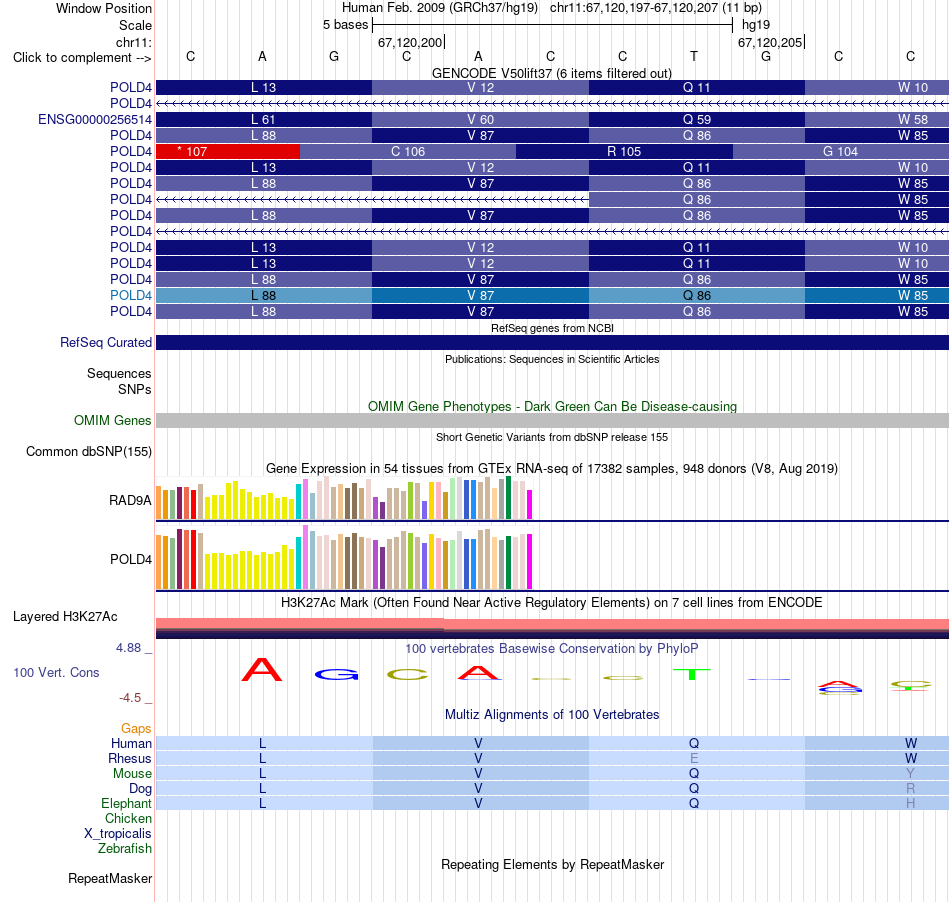Click the H3K27Ac Mark ENCODE track title

[552, 602]
